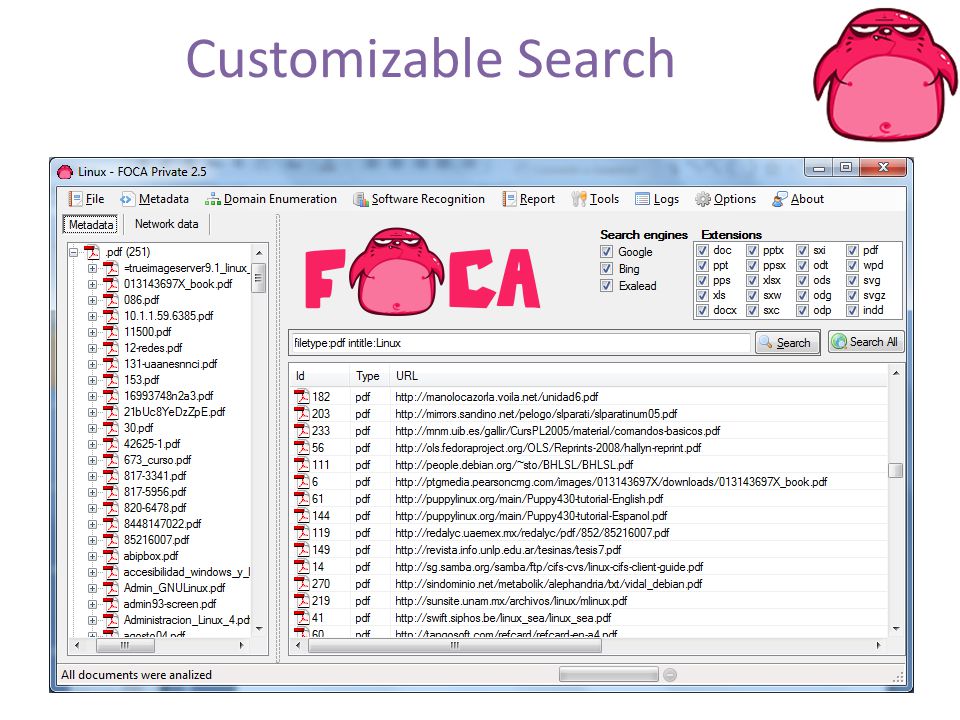
Task: Open the Metadata menu in toolbar
Action: point(154,199)
